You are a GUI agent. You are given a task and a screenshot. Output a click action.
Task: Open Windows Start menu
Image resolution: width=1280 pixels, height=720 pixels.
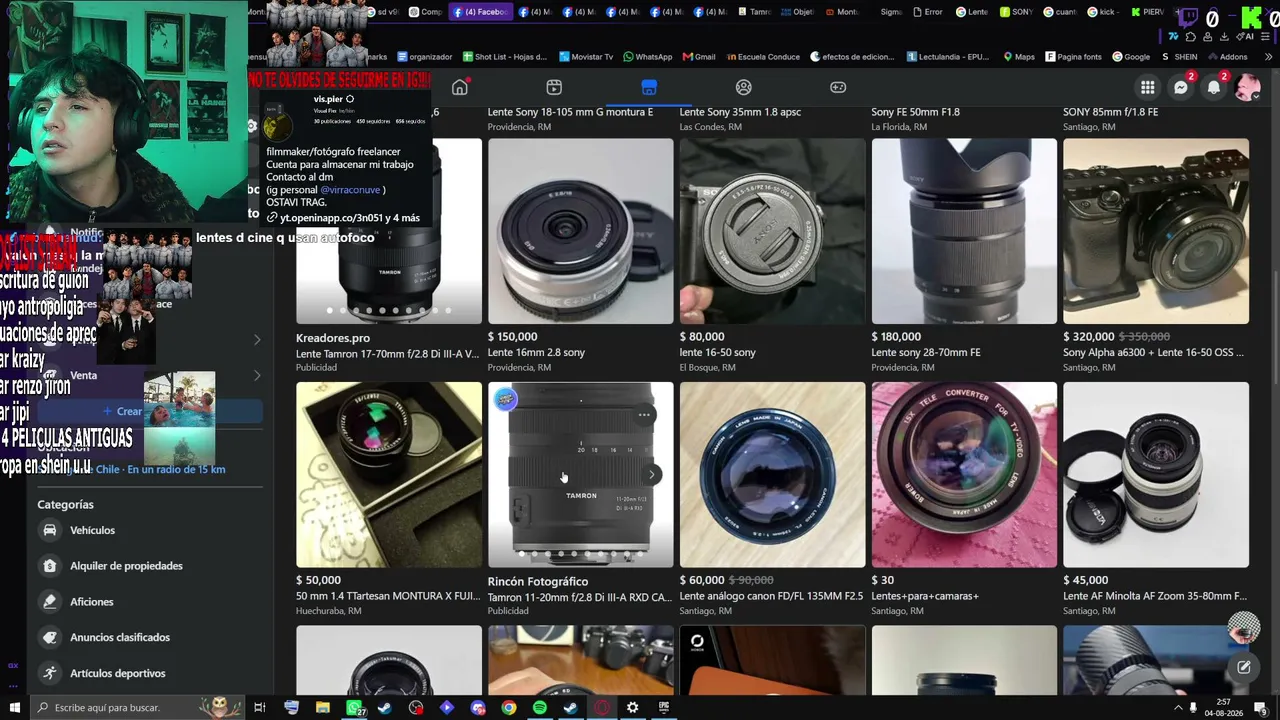(x=14, y=708)
